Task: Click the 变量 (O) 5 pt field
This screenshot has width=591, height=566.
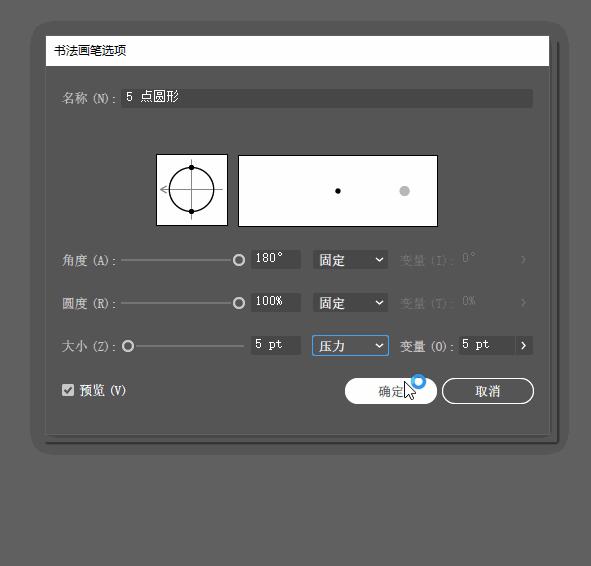Action: click(x=487, y=345)
